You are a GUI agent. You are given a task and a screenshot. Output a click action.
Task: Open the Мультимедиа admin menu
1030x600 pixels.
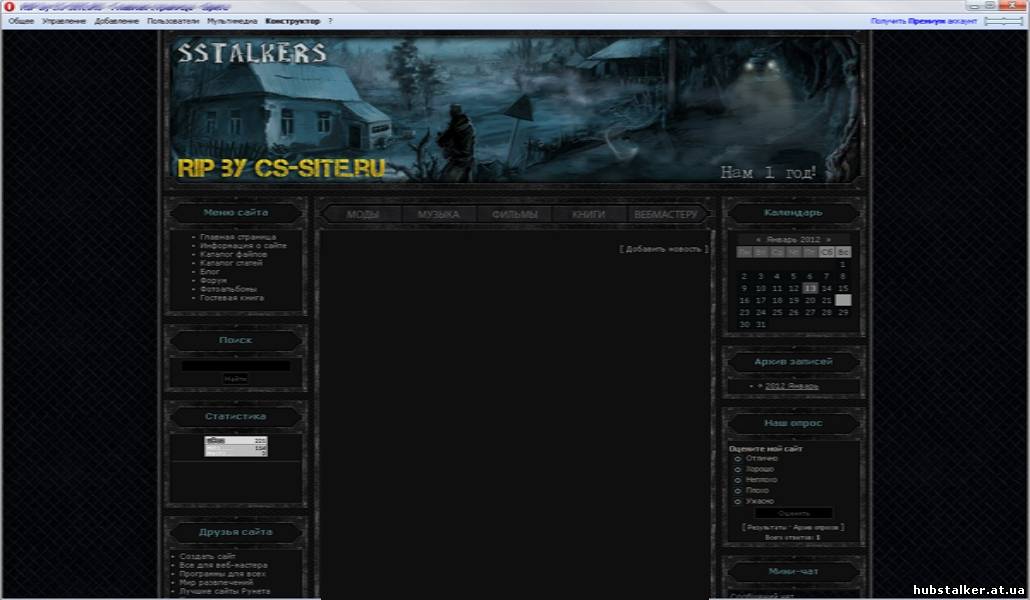(x=232, y=21)
